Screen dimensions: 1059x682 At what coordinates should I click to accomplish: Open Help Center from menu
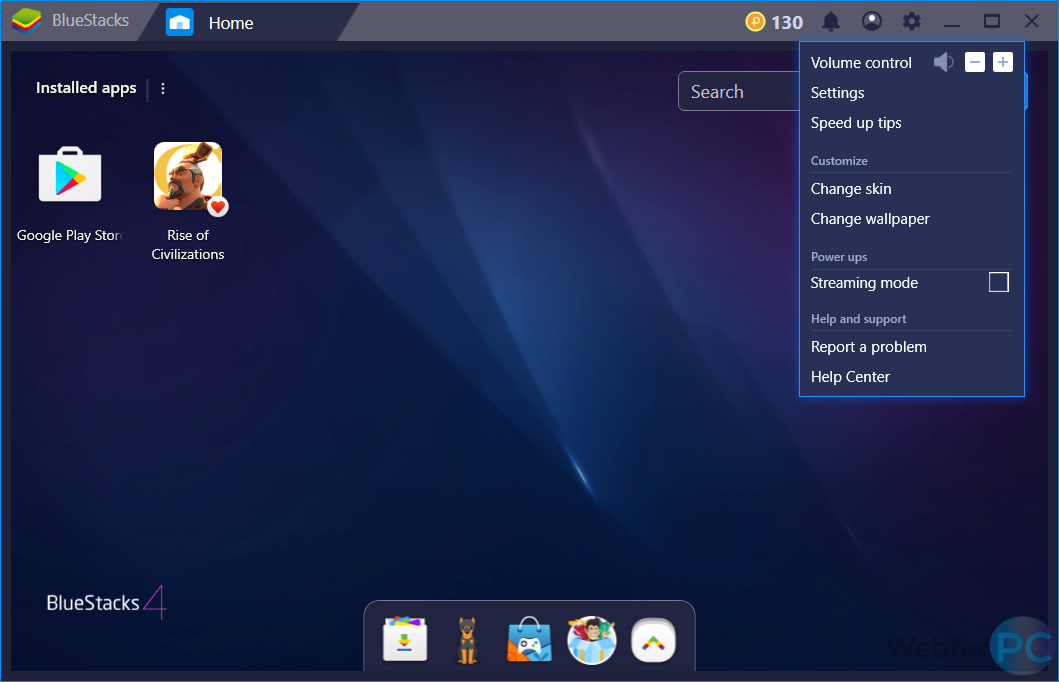(850, 377)
